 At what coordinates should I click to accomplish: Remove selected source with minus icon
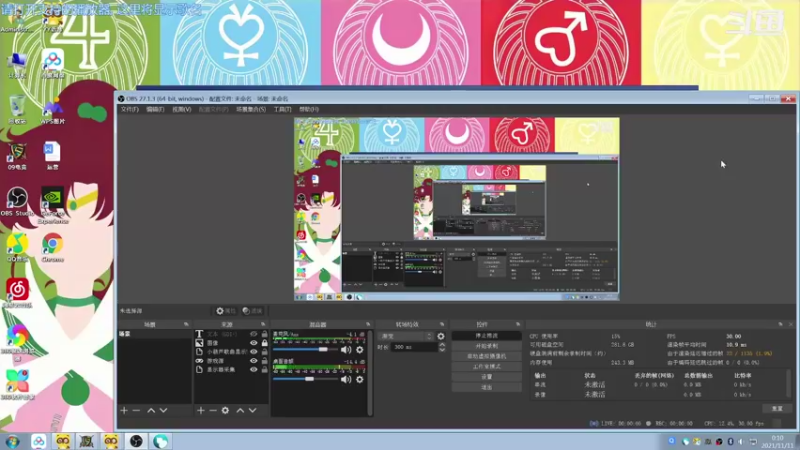tap(213, 410)
